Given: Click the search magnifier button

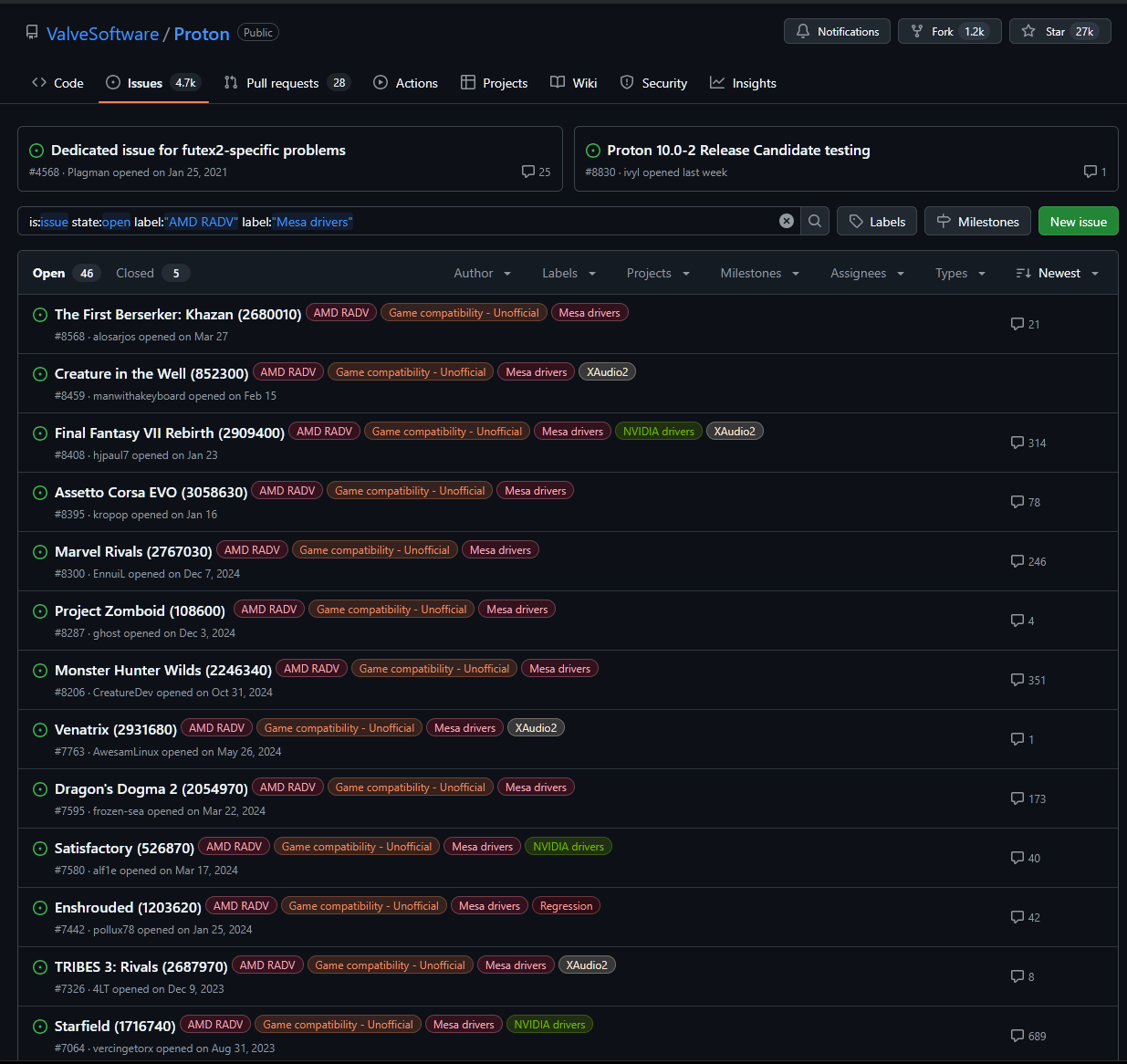Looking at the screenshot, I should point(815,221).
